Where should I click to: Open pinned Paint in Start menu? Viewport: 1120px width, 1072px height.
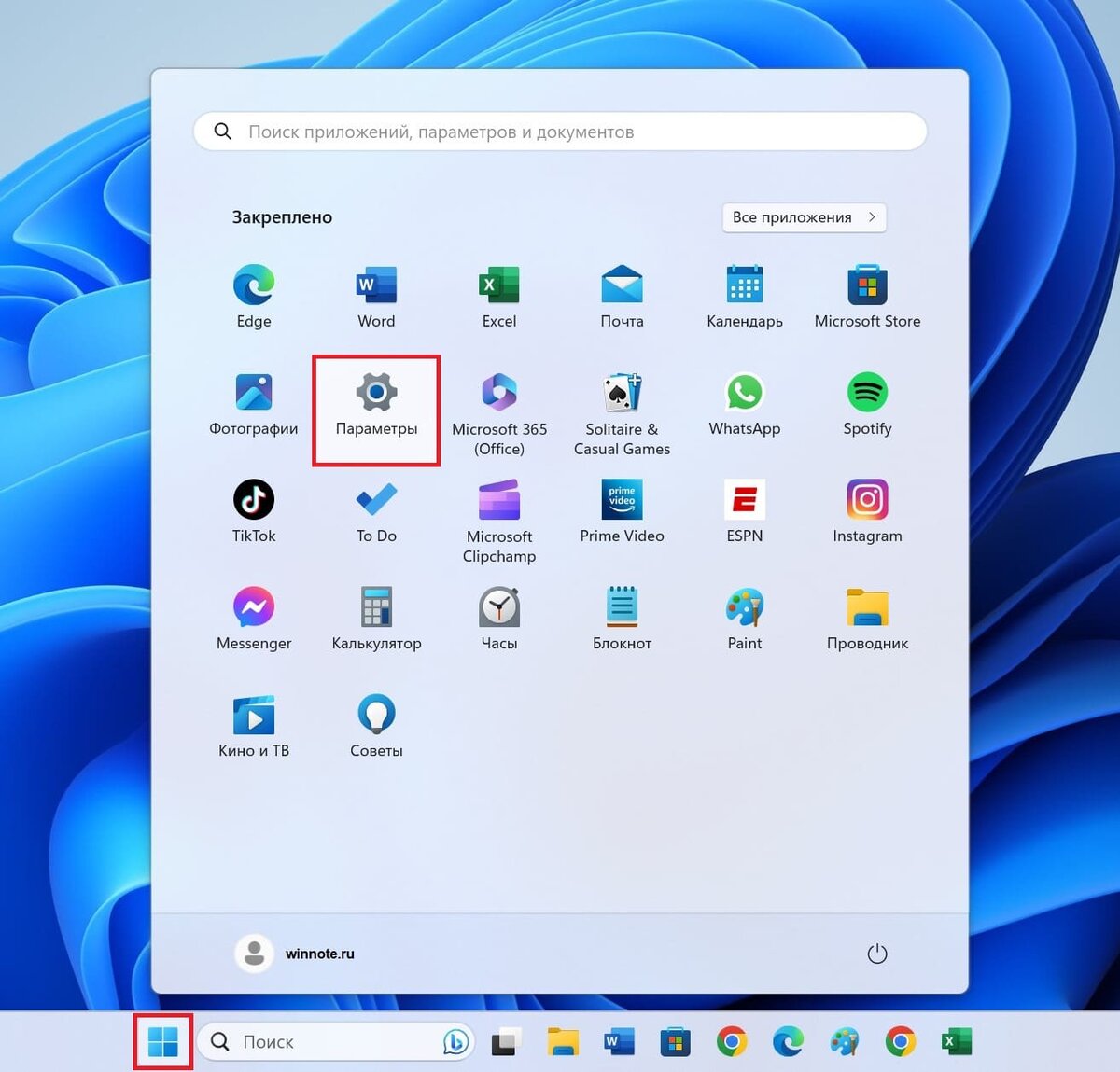745,620
